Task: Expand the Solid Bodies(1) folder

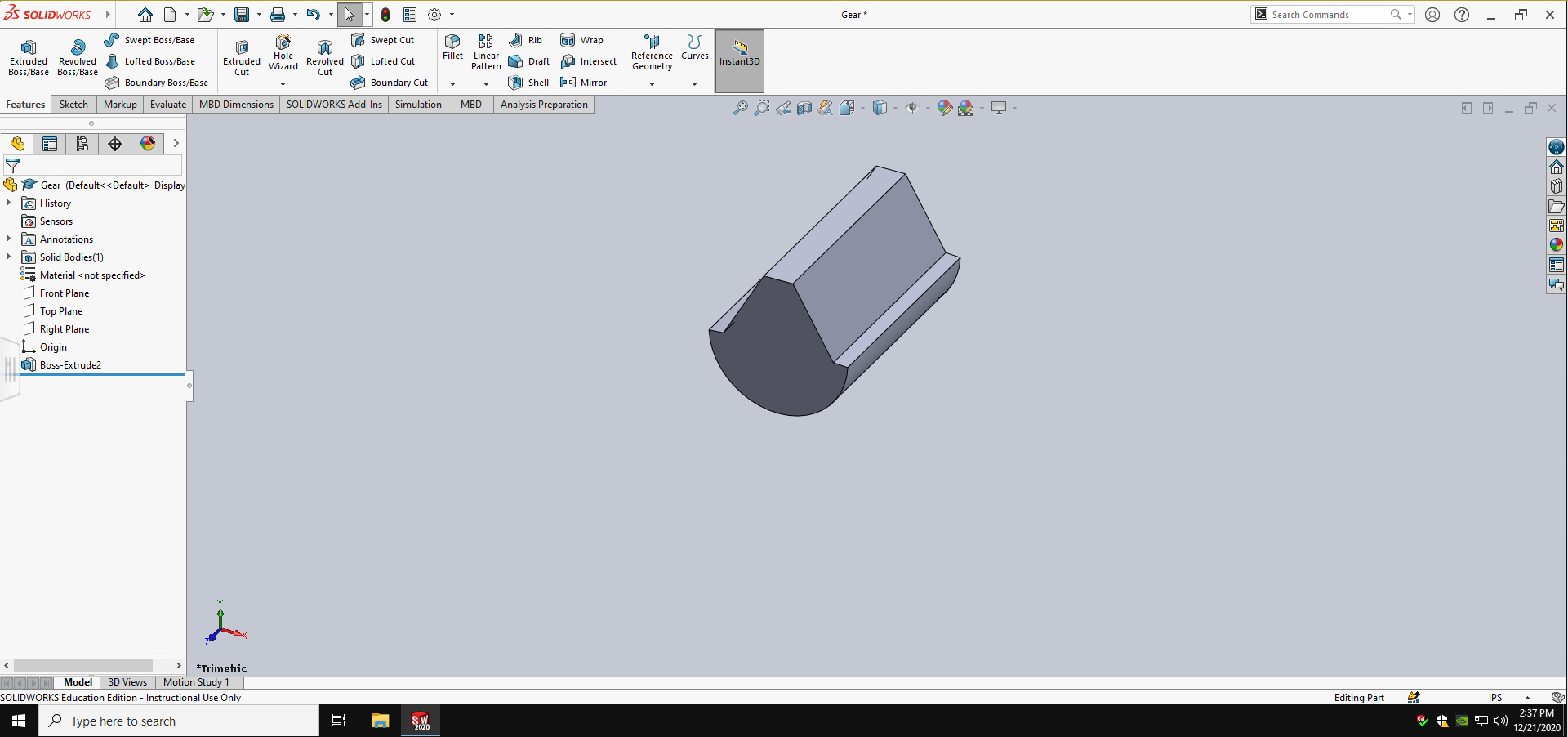Action: point(9,257)
